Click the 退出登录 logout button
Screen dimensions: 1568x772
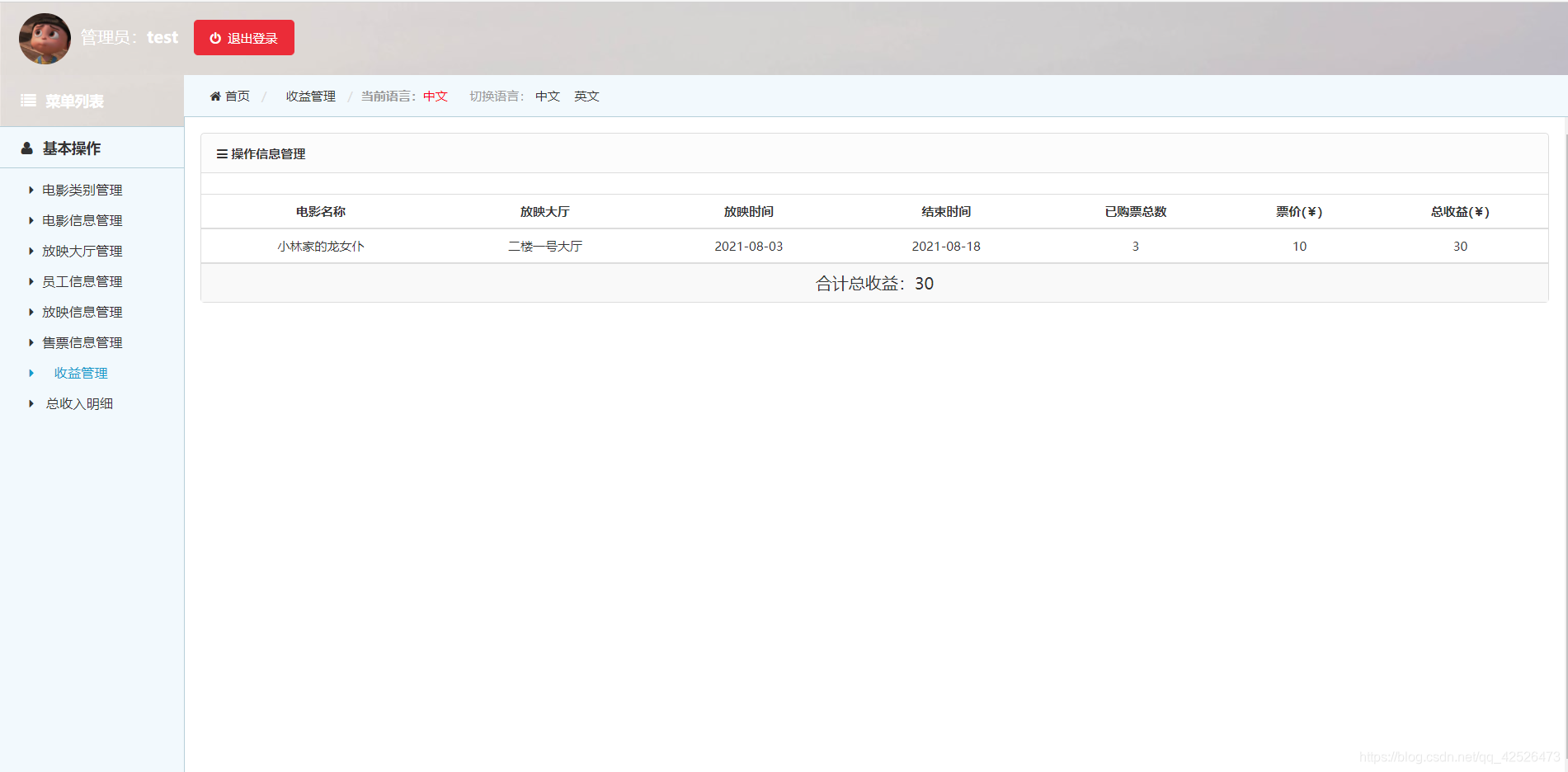pyautogui.click(x=244, y=38)
